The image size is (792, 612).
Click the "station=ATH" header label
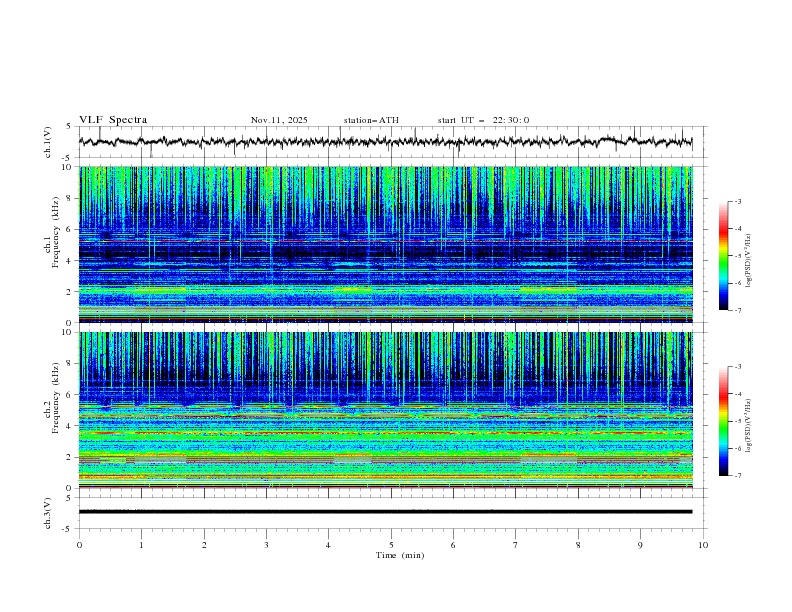coord(371,120)
